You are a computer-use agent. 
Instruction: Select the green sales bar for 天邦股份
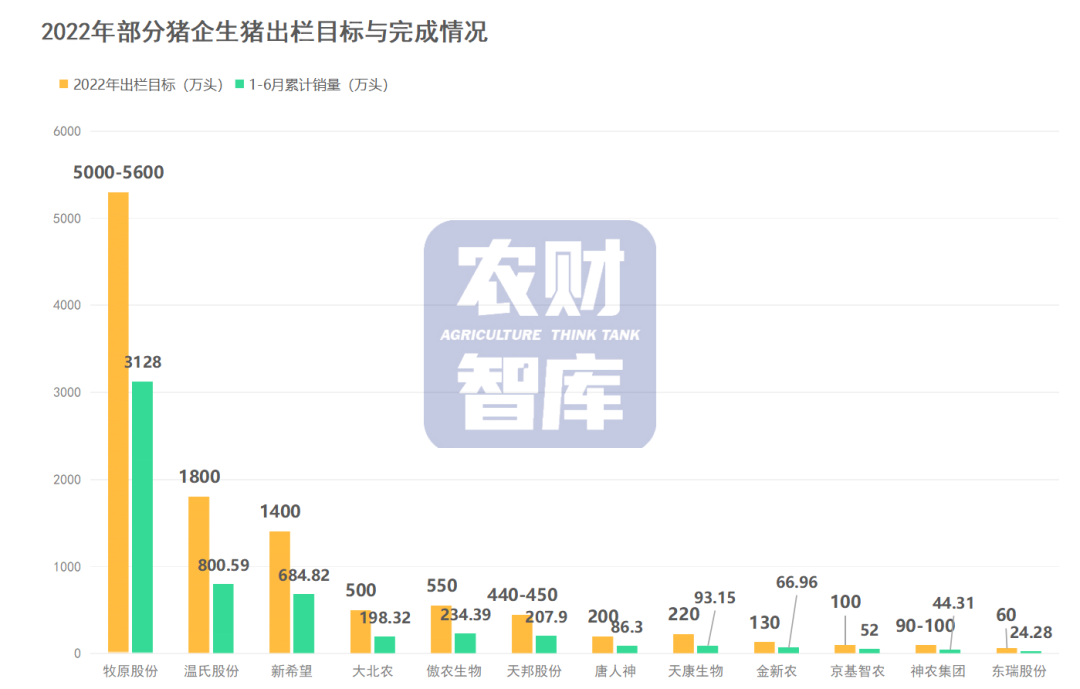pyautogui.click(x=546, y=644)
